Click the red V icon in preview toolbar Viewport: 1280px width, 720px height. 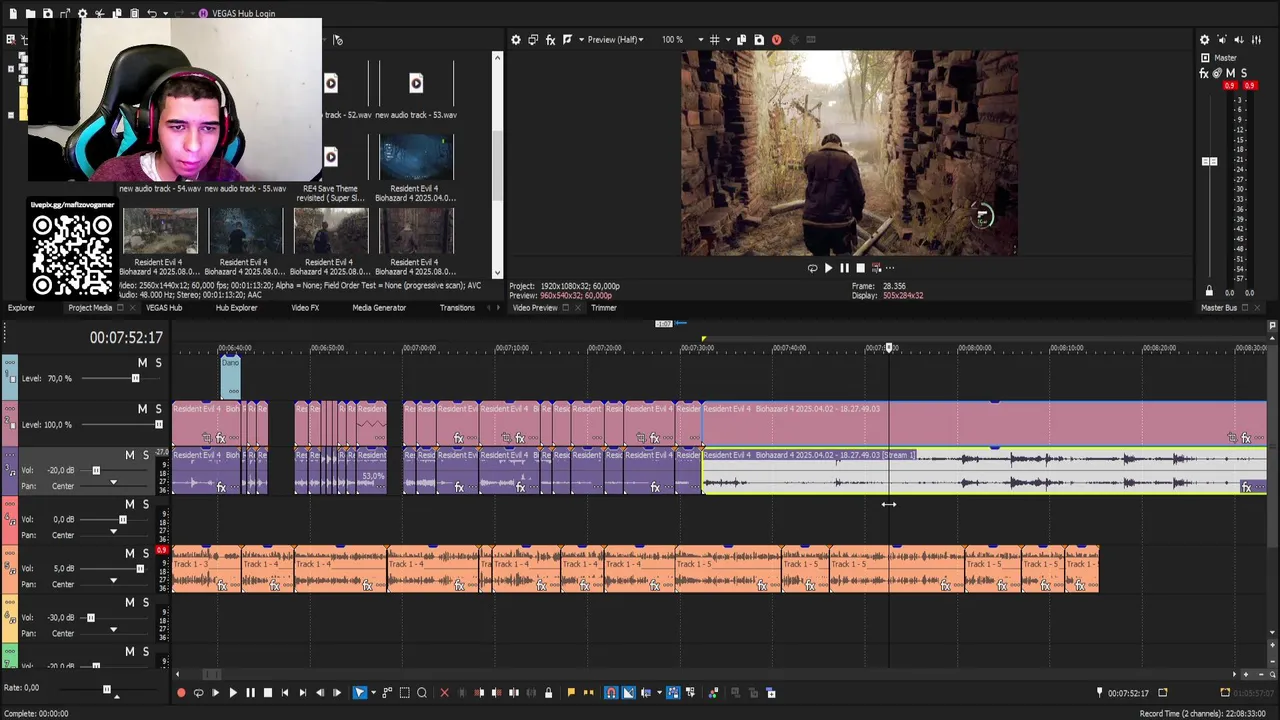click(x=776, y=40)
